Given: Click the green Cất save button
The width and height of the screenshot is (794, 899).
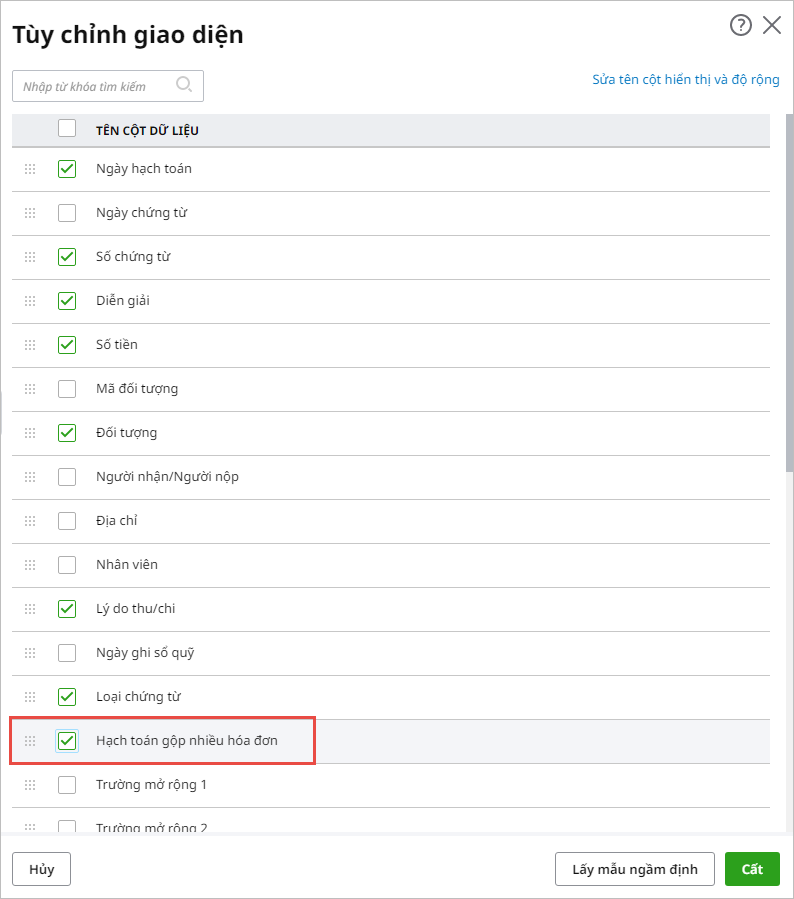Looking at the screenshot, I should [752, 869].
